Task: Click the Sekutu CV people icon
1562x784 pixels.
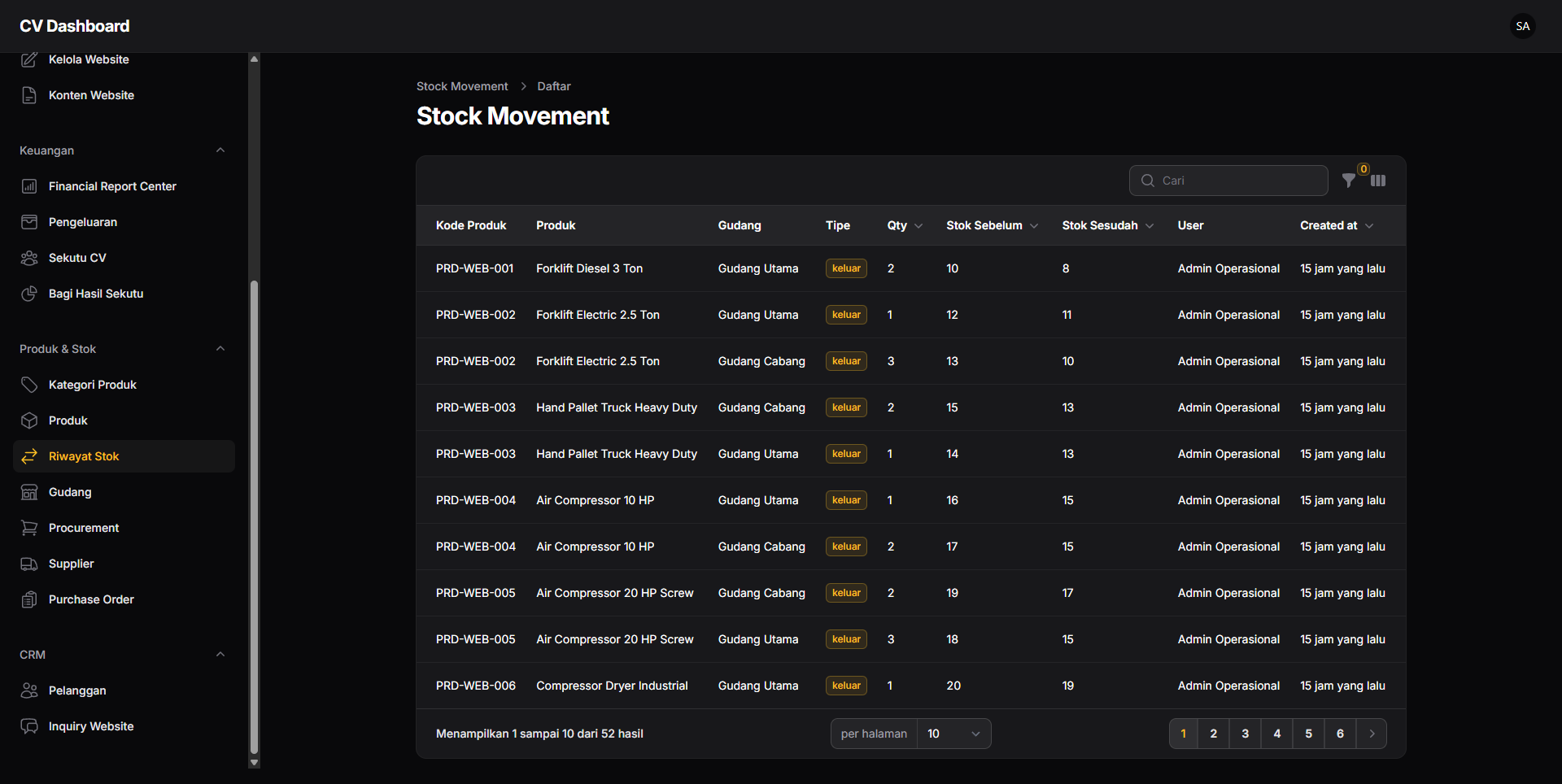Action: pos(29,258)
